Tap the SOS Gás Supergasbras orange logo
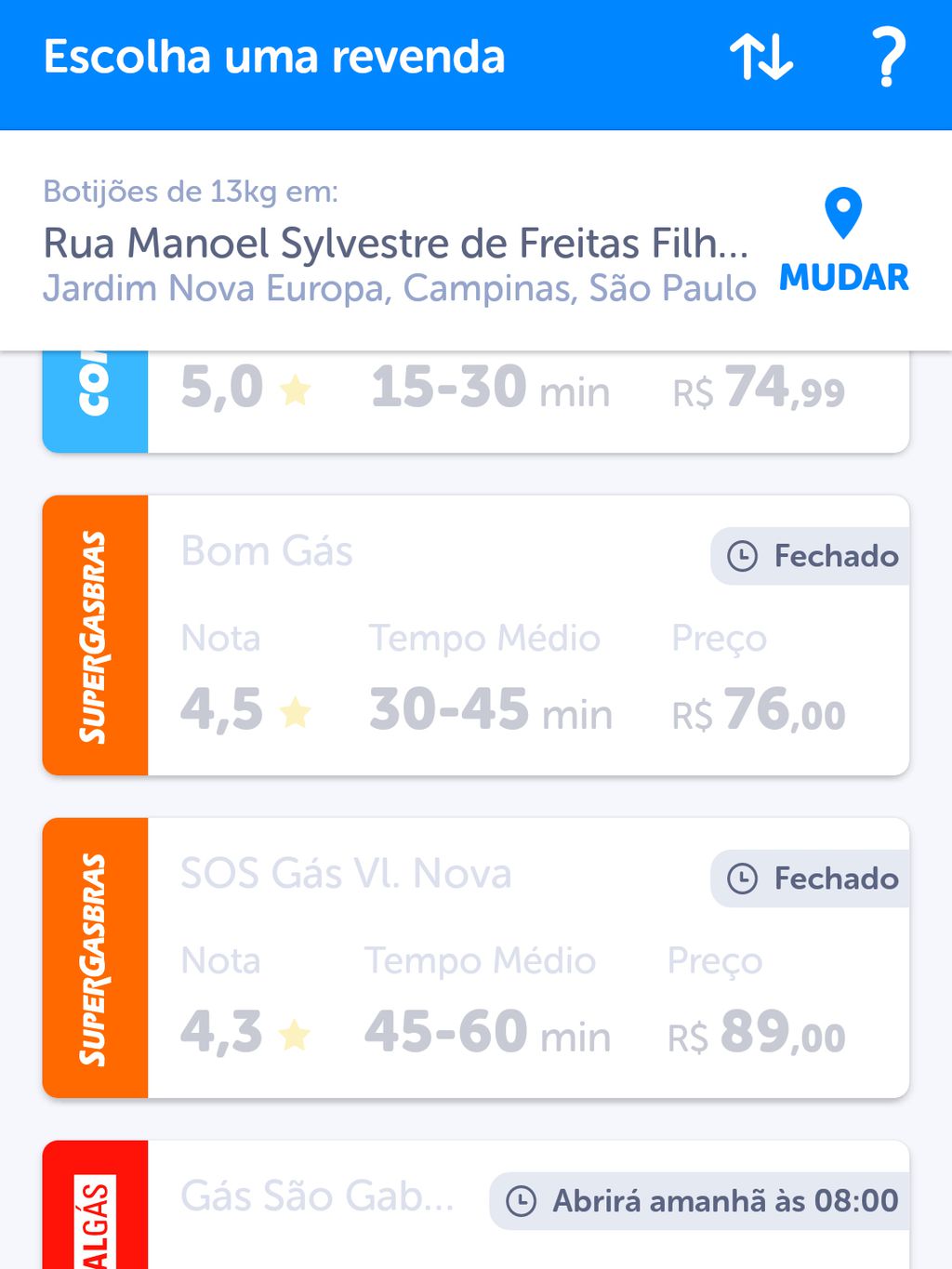Image resolution: width=952 pixels, height=1269 pixels. [95, 958]
